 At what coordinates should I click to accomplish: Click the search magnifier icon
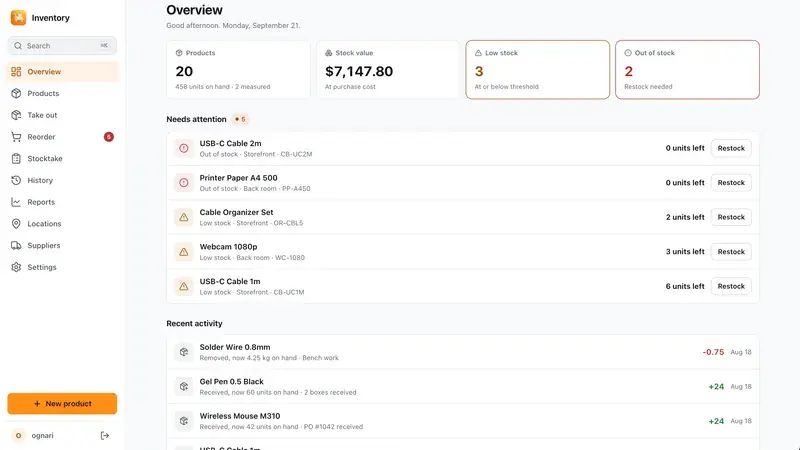pyautogui.click(x=18, y=46)
